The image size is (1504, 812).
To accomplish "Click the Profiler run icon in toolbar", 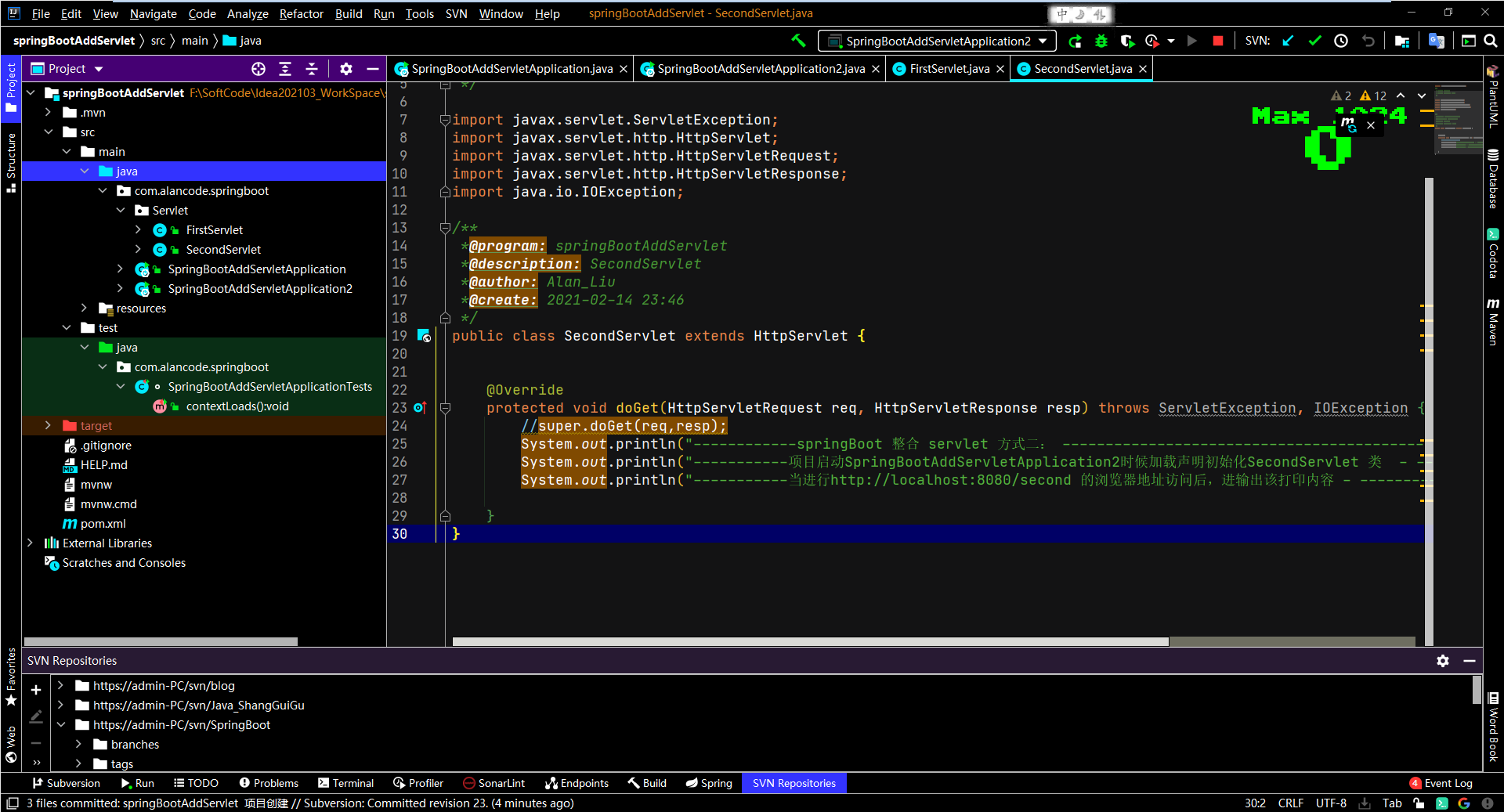I will coord(1151,41).
